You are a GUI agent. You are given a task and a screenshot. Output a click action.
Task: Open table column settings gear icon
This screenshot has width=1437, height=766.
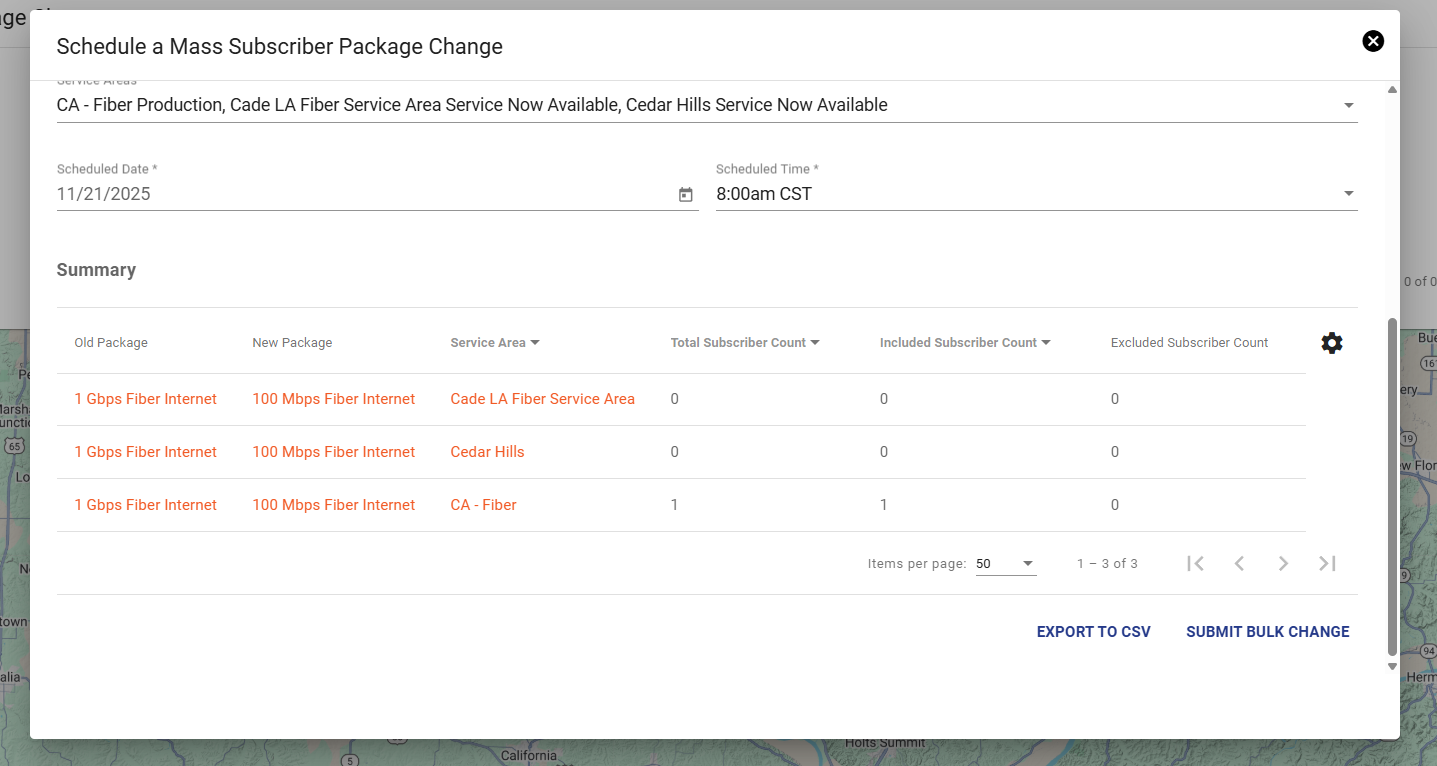pyautogui.click(x=1331, y=343)
